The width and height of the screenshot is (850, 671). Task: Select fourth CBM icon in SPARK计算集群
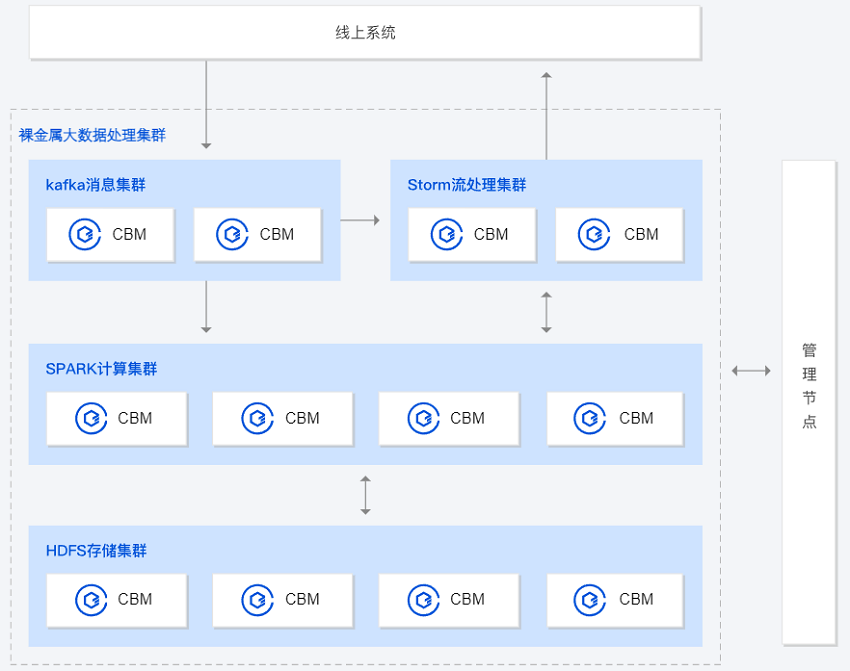pos(590,418)
